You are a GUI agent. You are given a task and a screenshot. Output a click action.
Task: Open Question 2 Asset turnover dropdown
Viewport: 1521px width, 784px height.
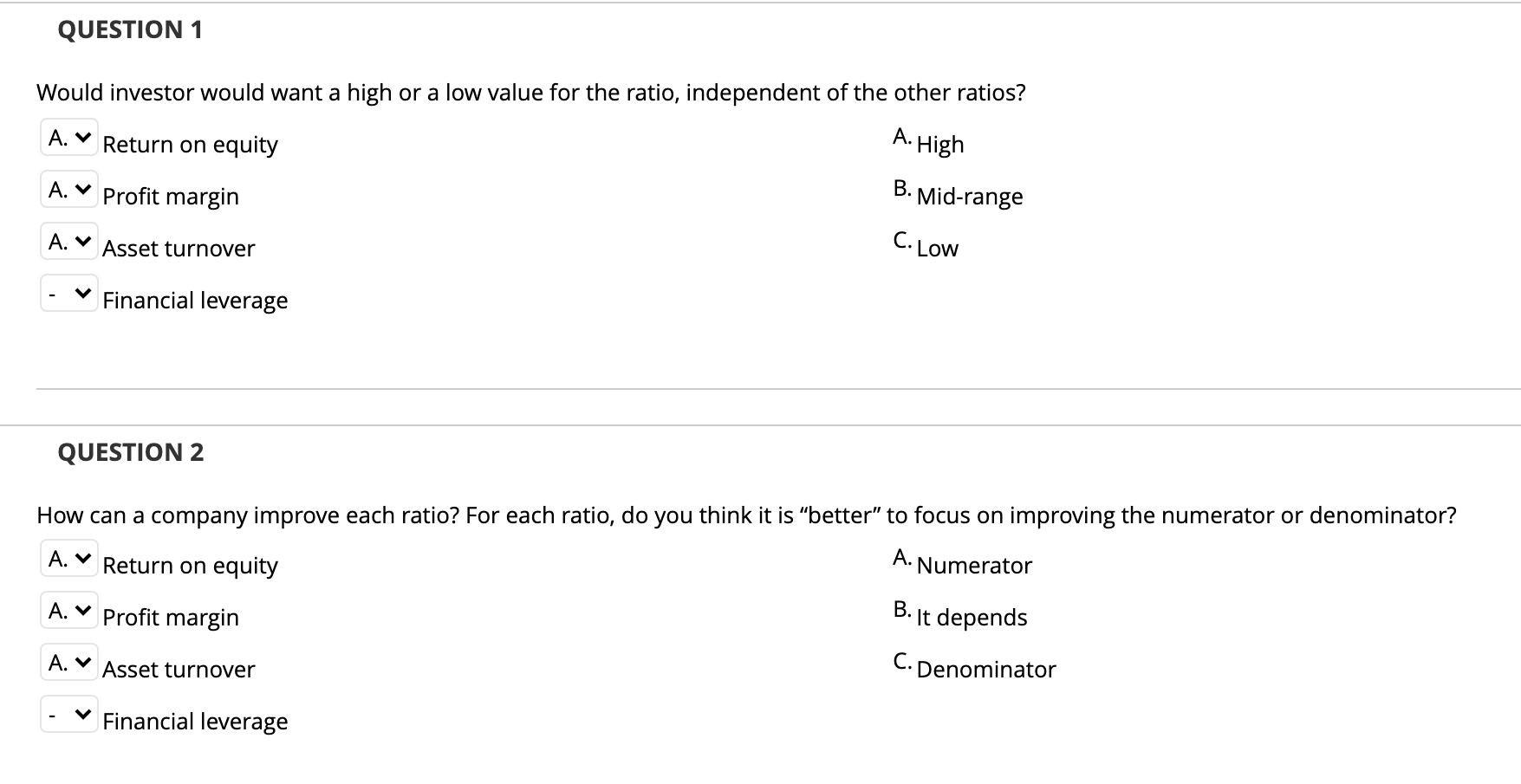[x=69, y=664]
